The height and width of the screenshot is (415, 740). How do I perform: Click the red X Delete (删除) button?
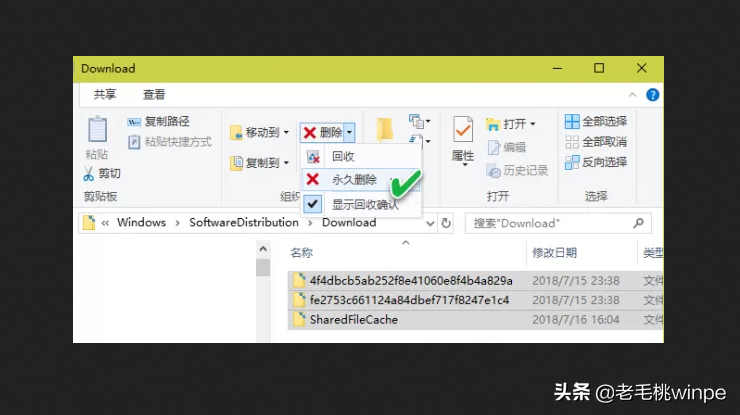(322, 132)
